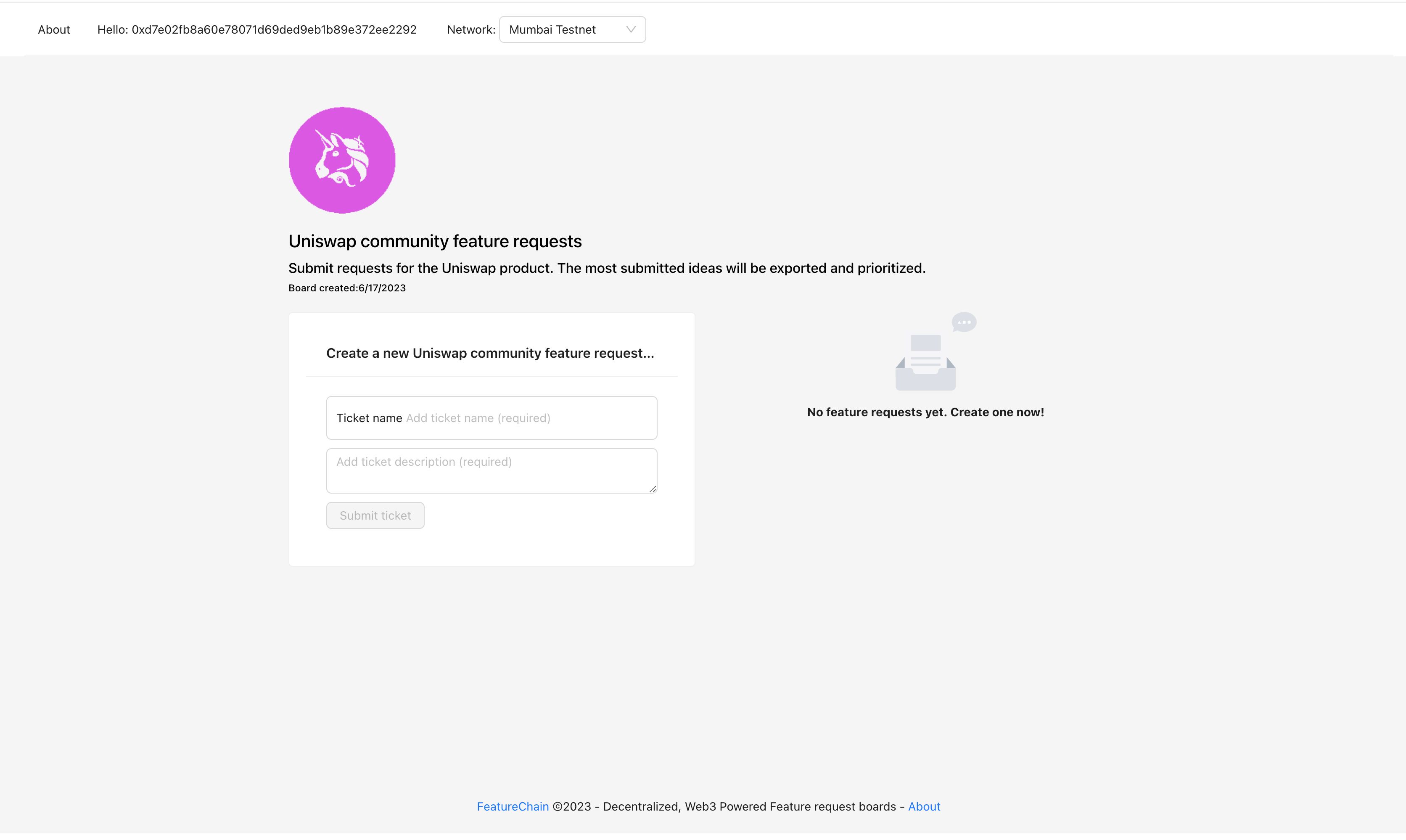This screenshot has height=840, width=1406.
Task: Click the network dropdown chevron arrow
Action: tap(631, 29)
